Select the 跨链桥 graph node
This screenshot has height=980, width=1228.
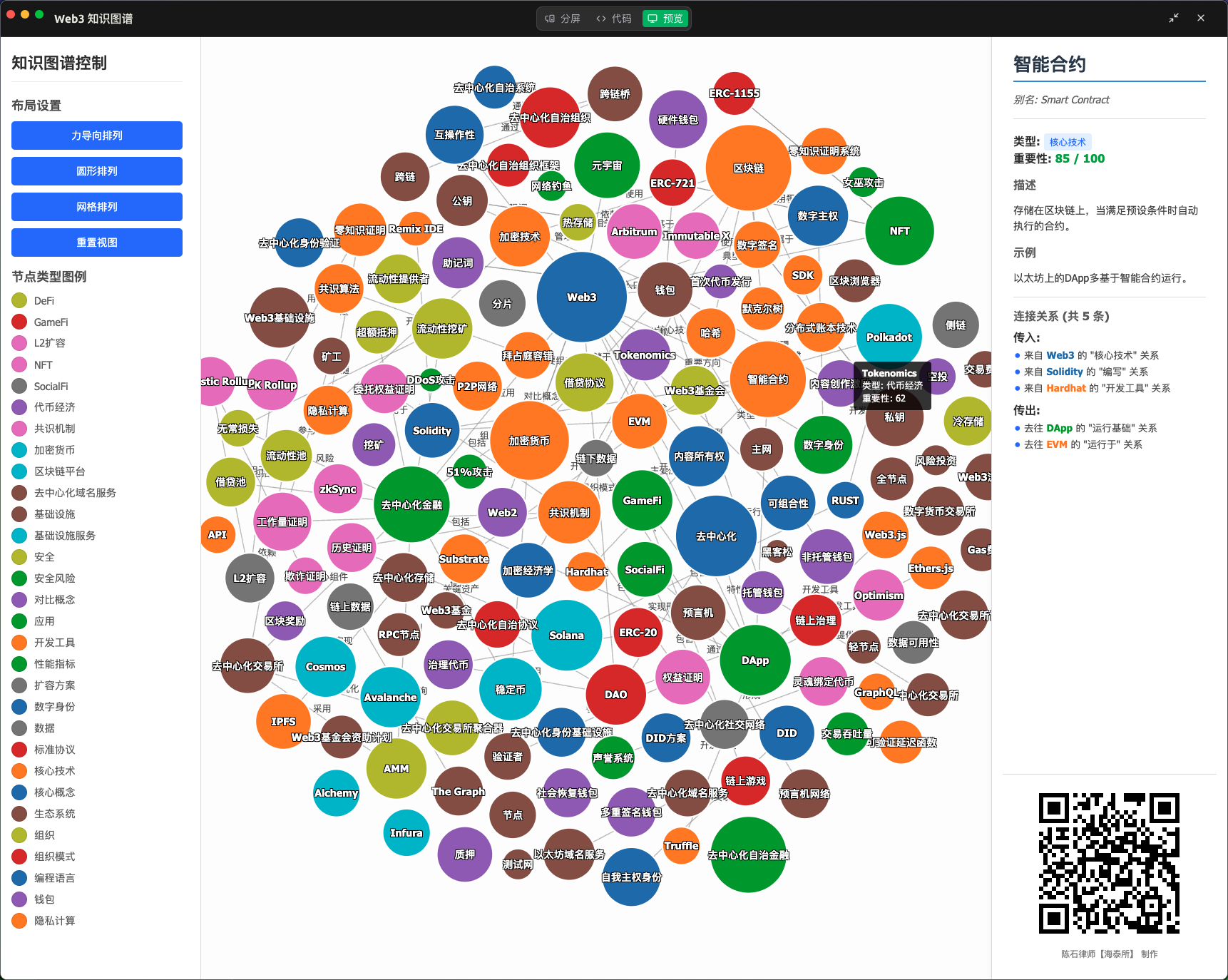[x=615, y=94]
